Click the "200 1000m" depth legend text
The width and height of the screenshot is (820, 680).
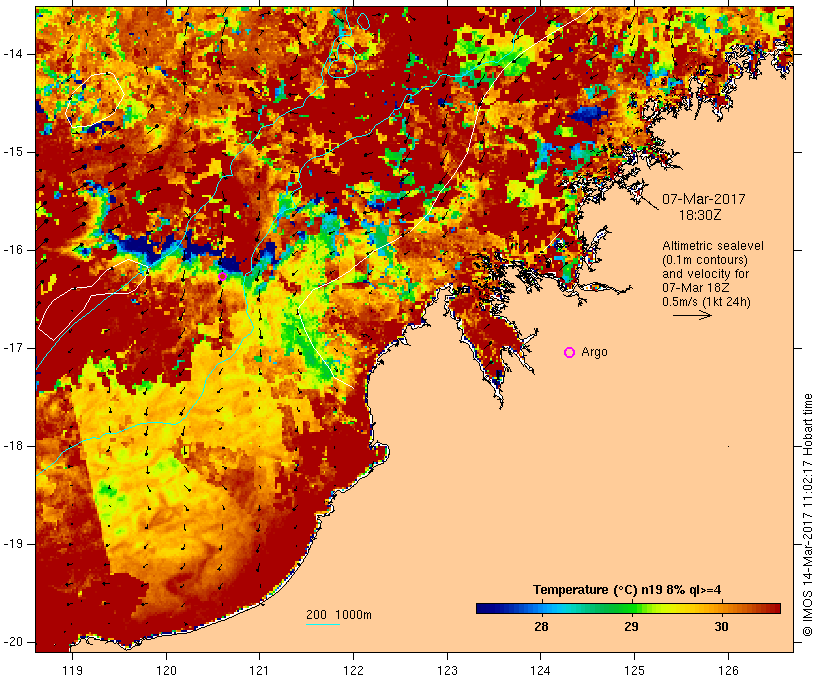coord(339,615)
